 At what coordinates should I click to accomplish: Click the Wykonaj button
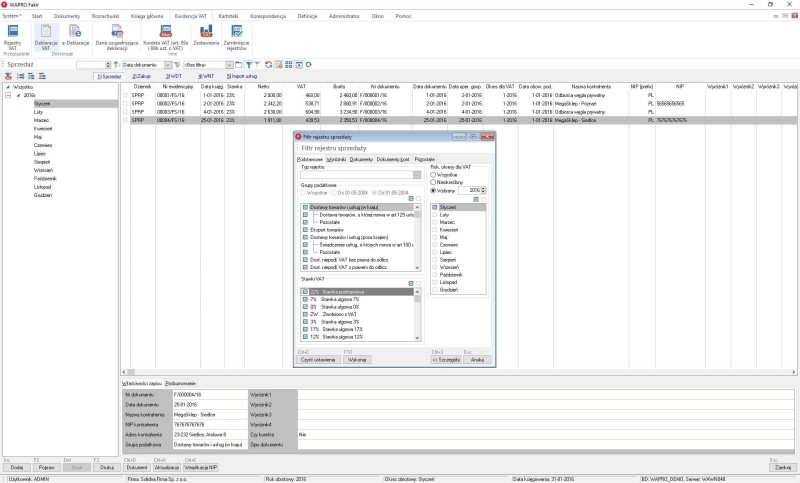(x=356, y=358)
